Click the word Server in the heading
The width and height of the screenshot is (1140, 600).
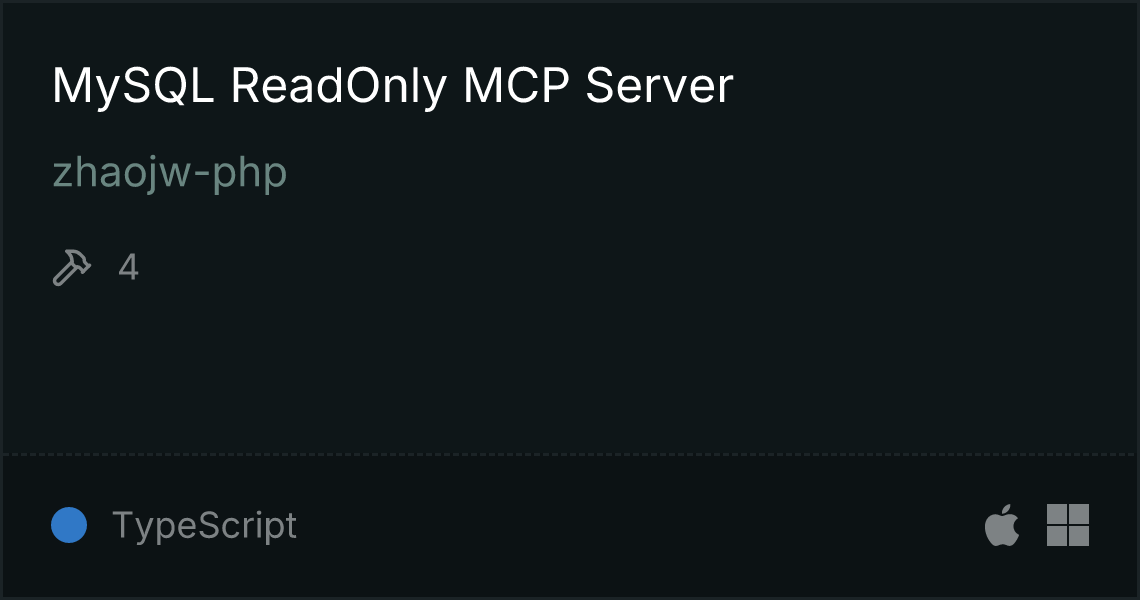pos(659,86)
